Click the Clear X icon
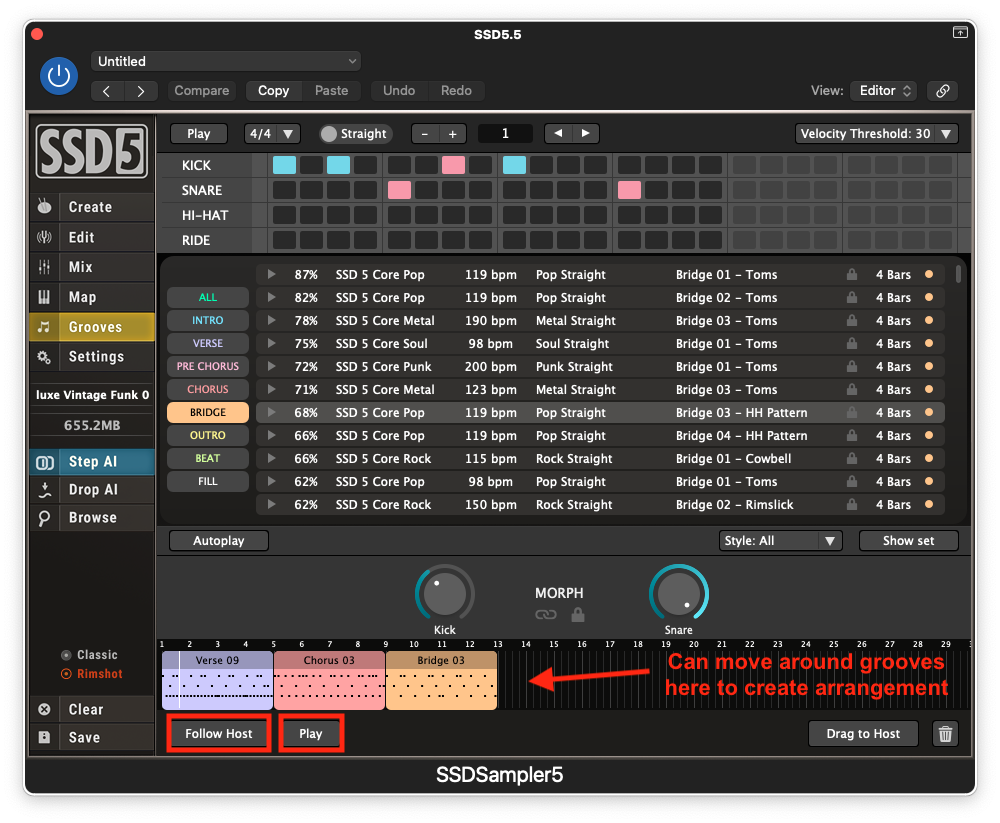 [44, 709]
